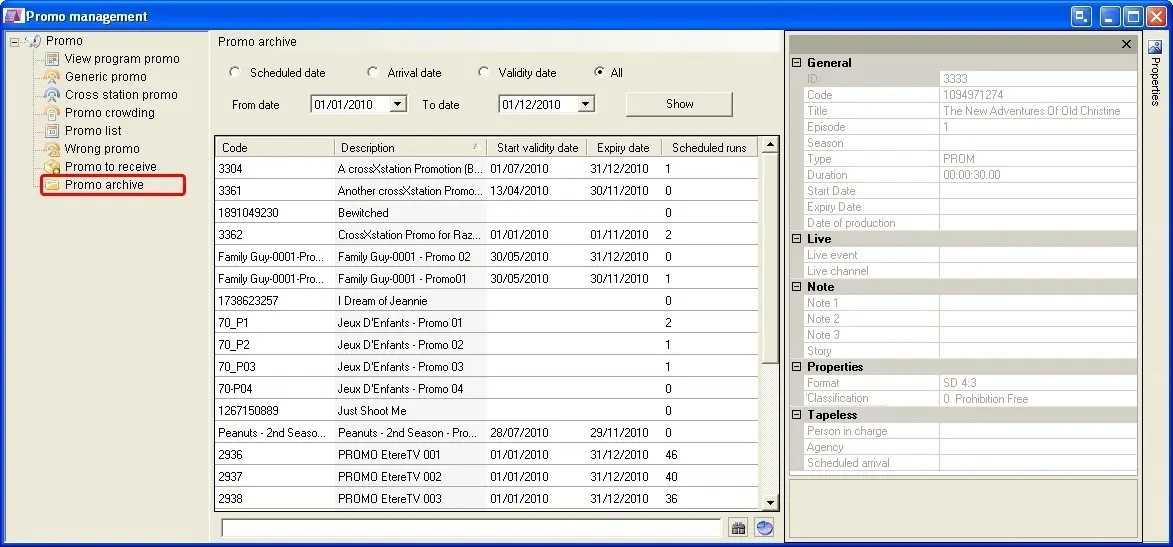Click the Cross station promo icon

click(x=52, y=95)
